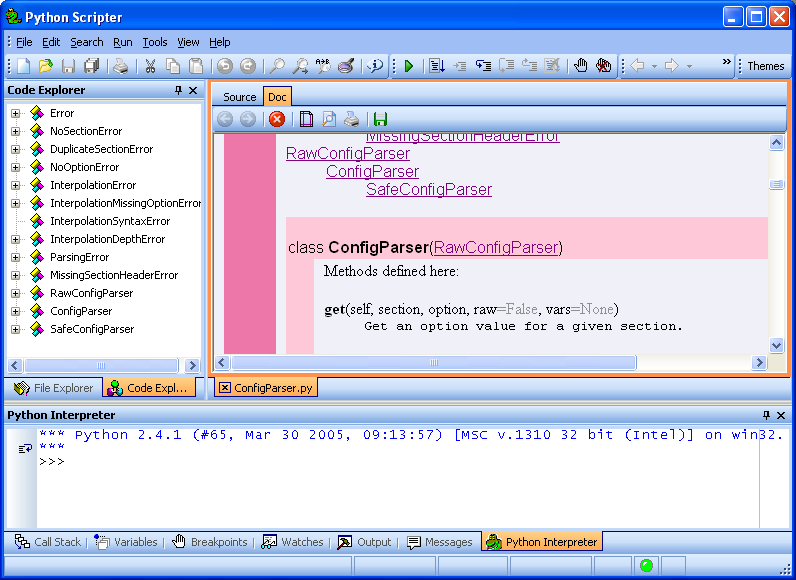Open the Search menu

coord(87,42)
